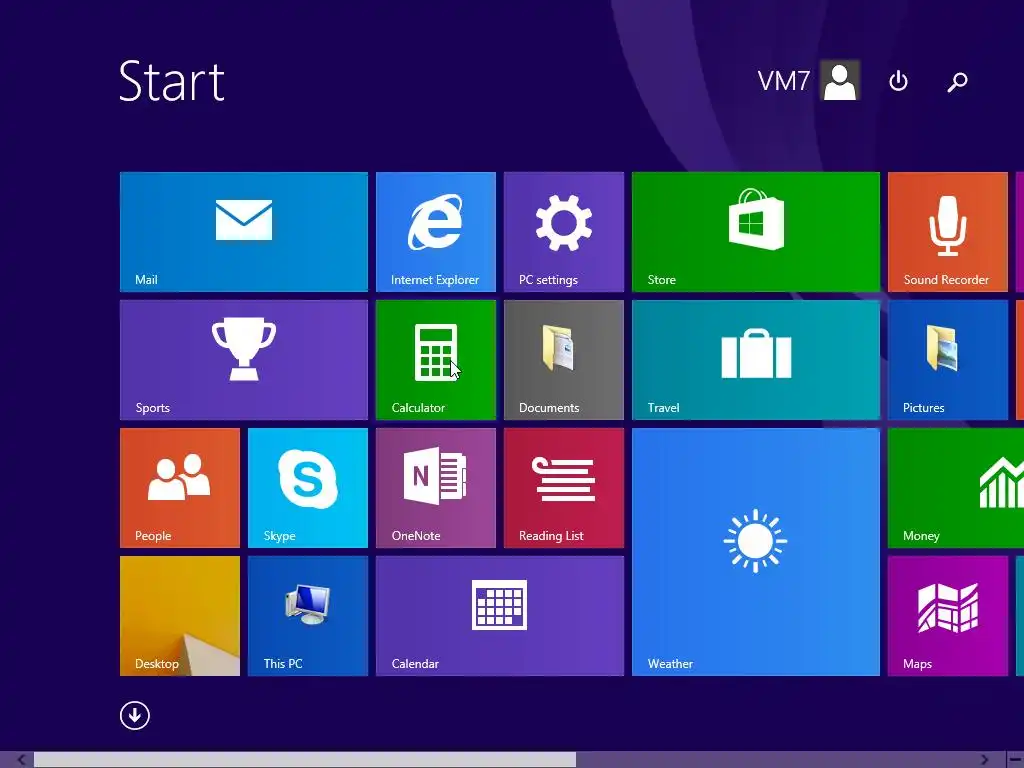1024x768 pixels.
Task: Launch the OneNote tile
Action: point(436,488)
